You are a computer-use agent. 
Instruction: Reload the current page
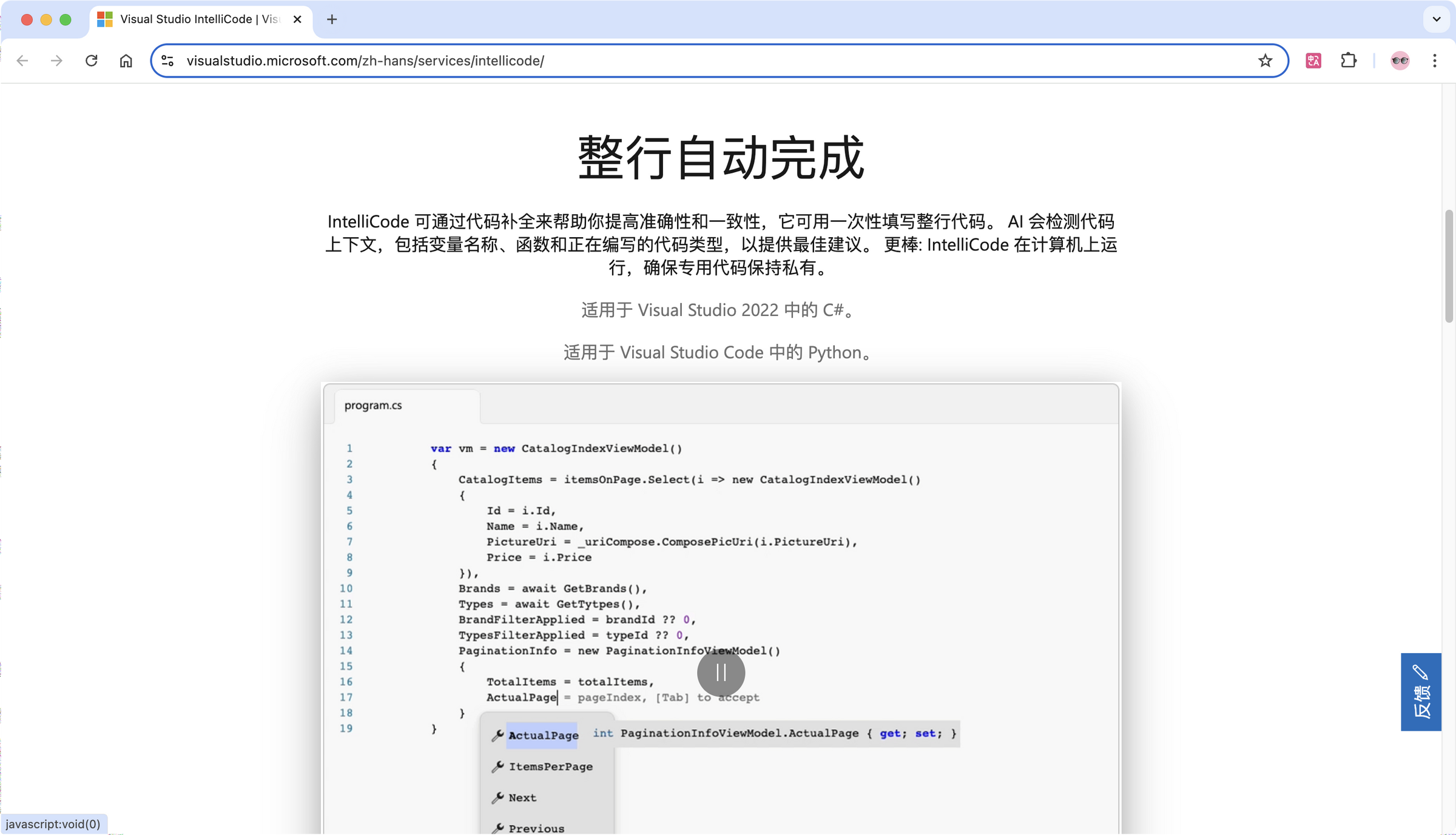click(x=92, y=60)
